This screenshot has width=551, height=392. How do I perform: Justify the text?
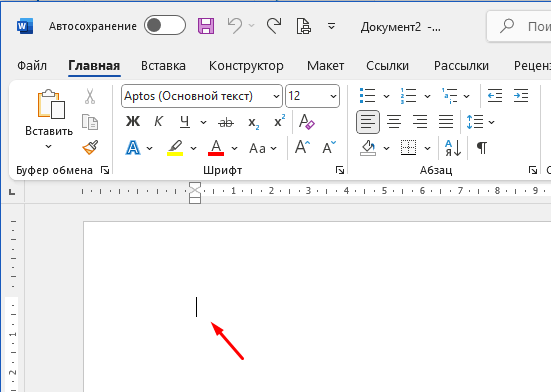[446, 122]
